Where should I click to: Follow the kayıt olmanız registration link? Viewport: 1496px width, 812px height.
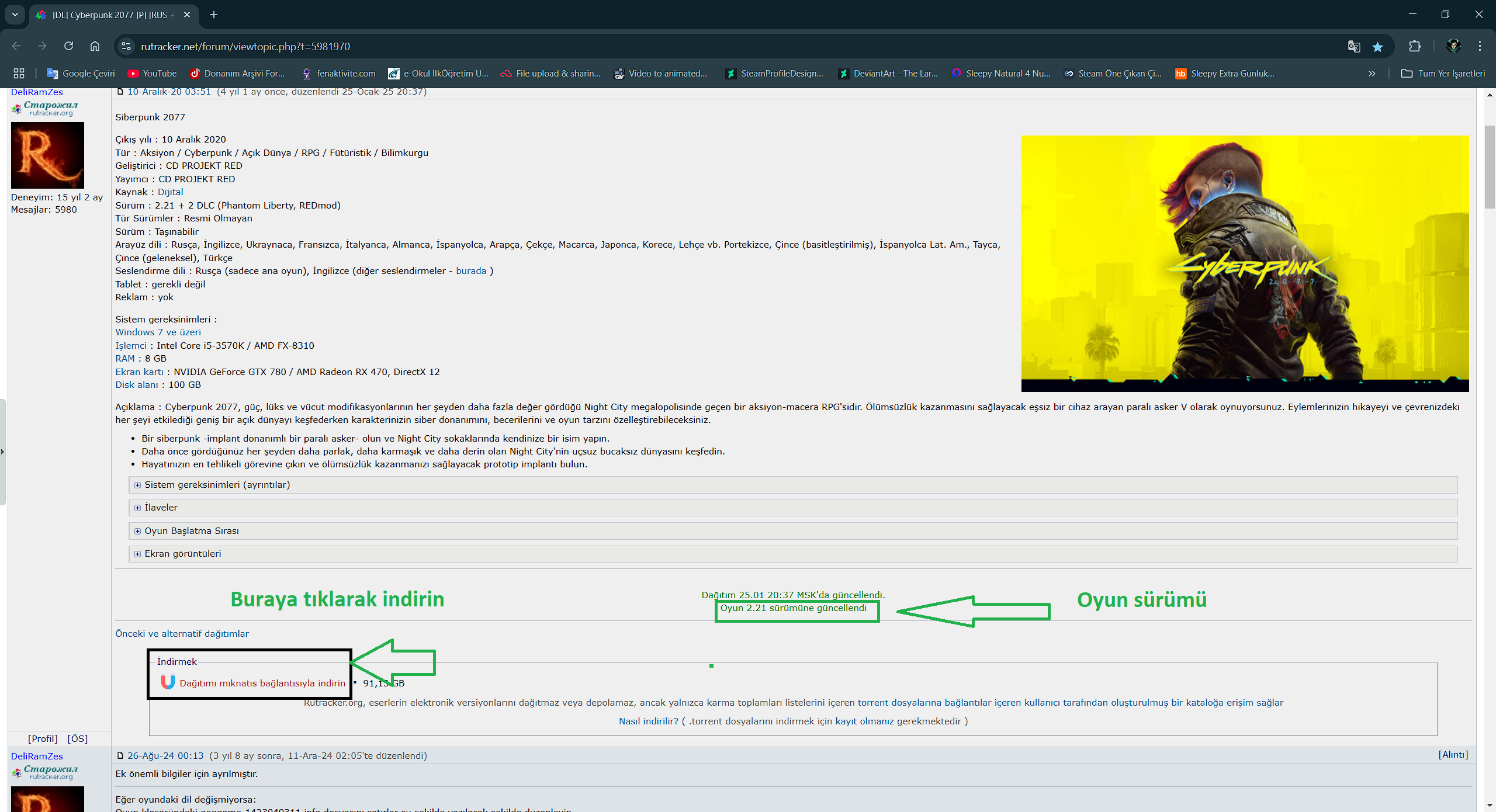(x=864, y=721)
